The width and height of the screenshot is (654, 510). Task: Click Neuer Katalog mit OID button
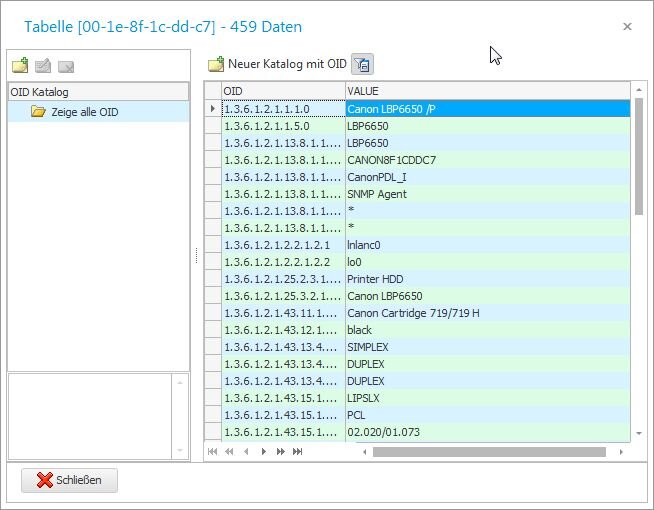click(x=277, y=64)
